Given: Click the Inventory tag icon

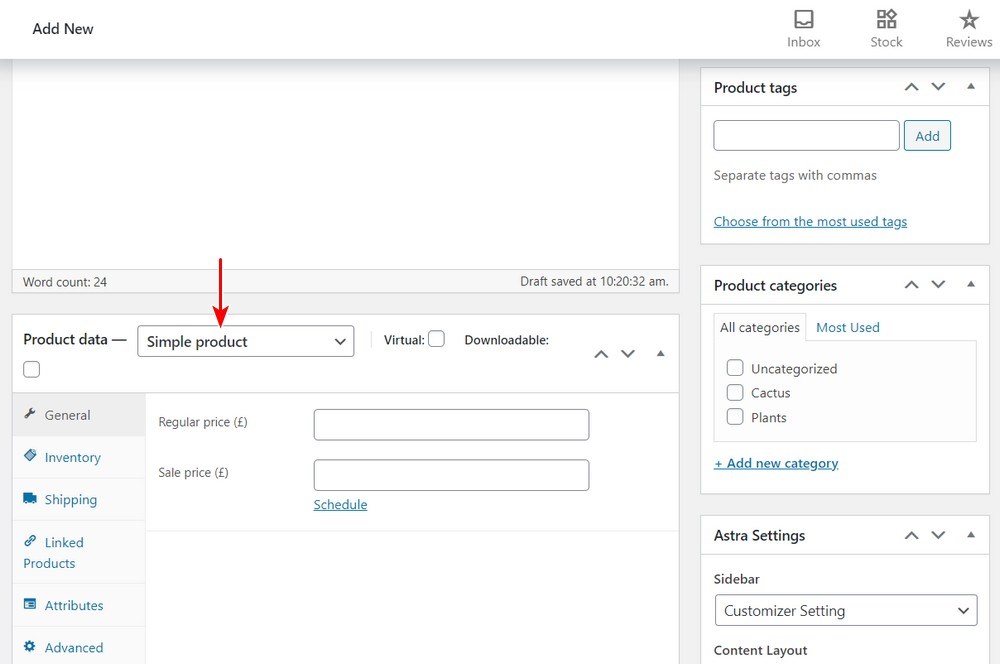Looking at the screenshot, I should click(x=30, y=455).
